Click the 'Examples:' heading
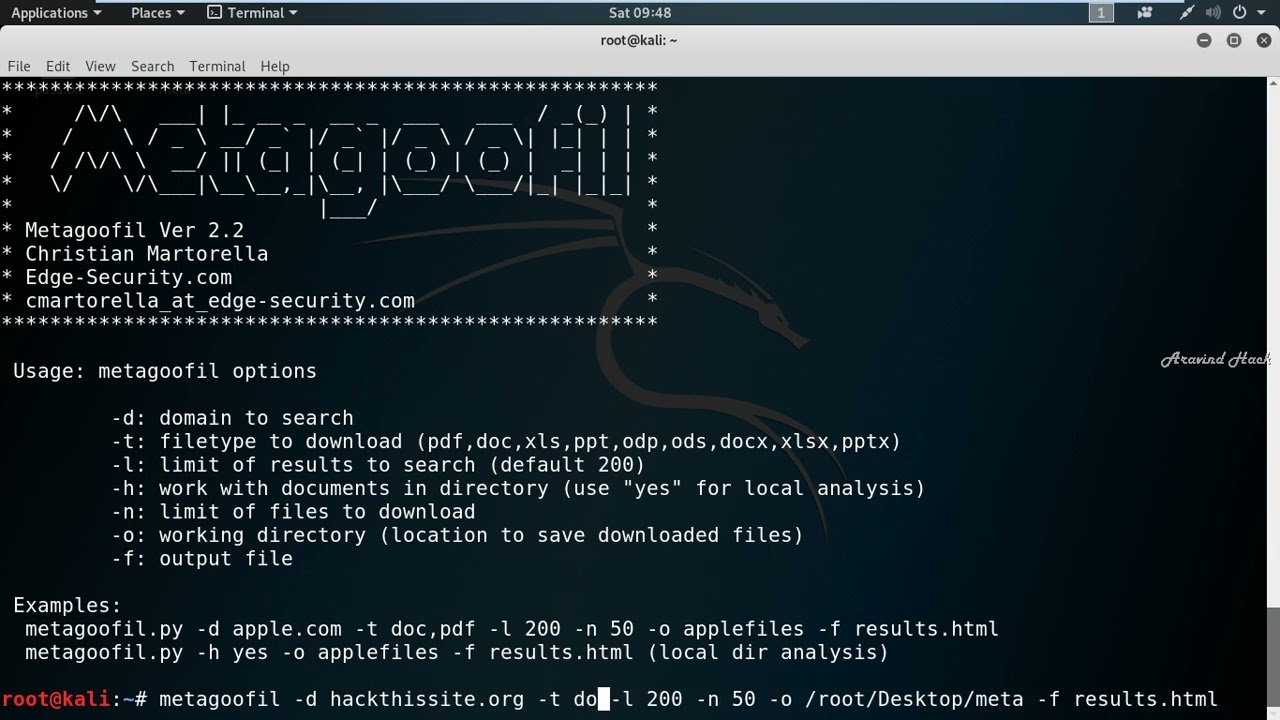 (67, 605)
